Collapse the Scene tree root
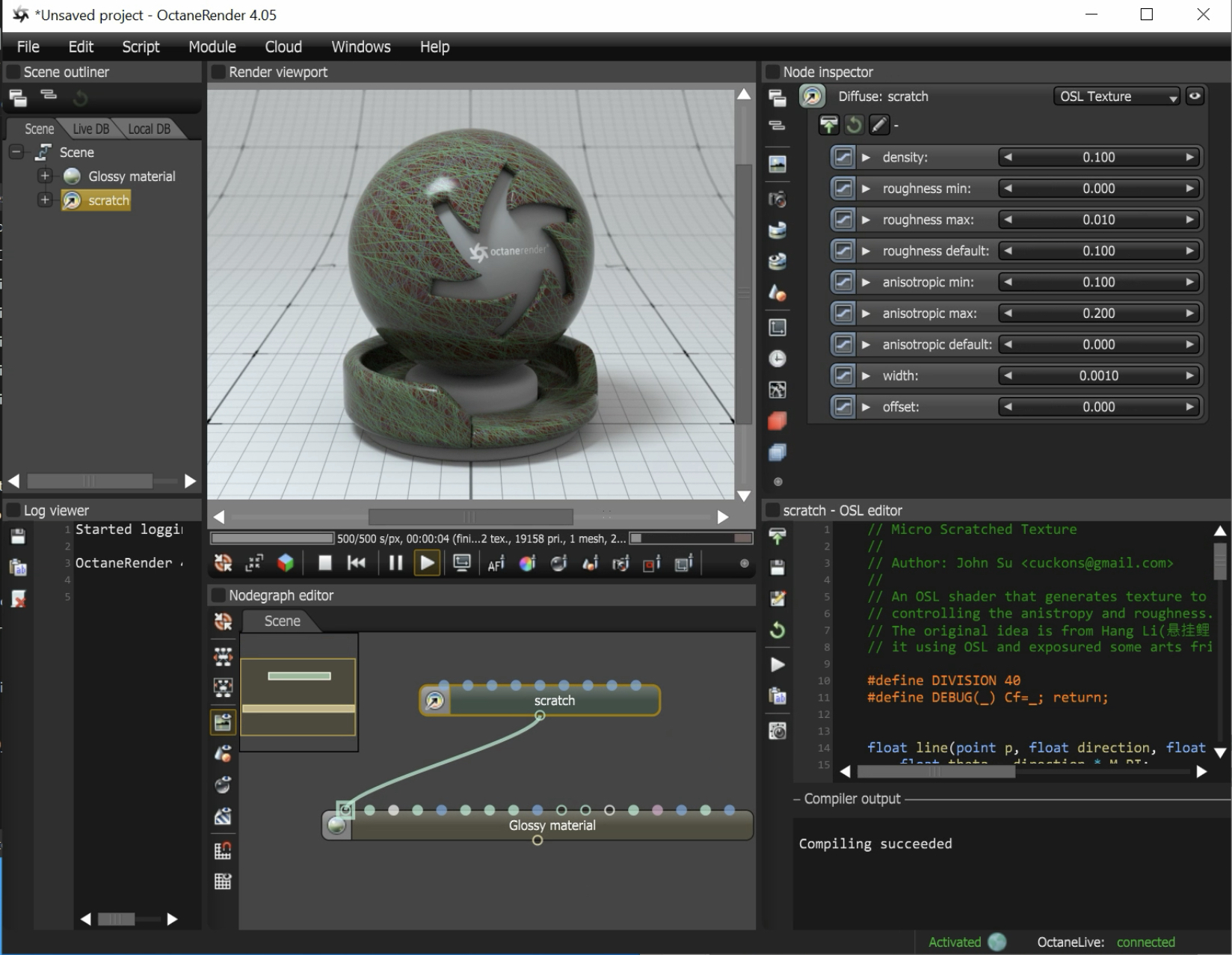The height and width of the screenshot is (955, 1232). (16, 152)
